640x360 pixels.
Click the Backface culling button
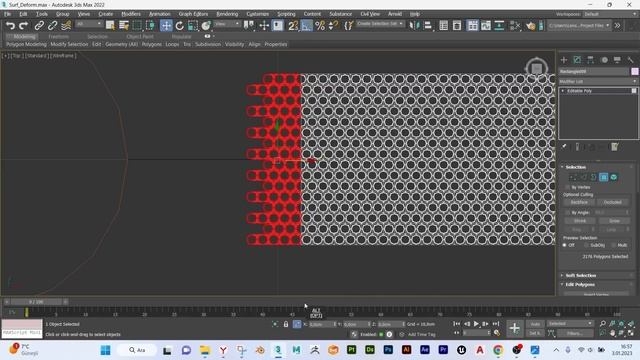[x=579, y=202]
